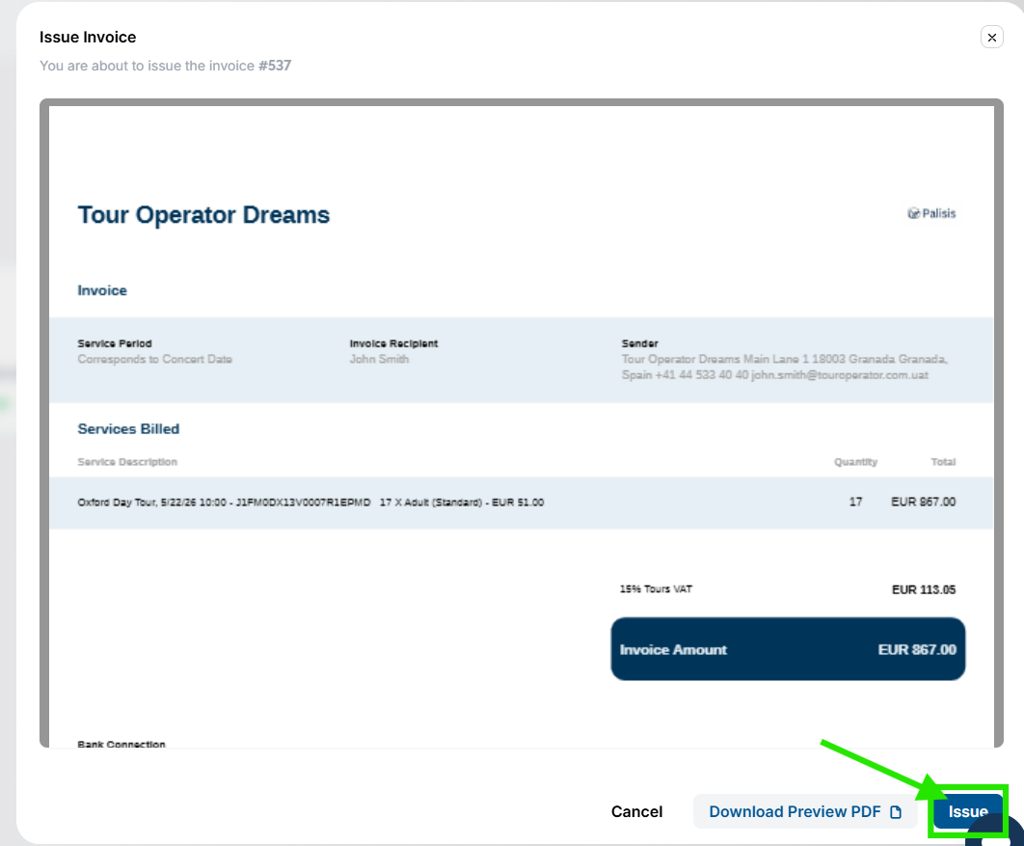This screenshot has height=846, width=1024.
Task: Close the Issue Invoice dialog
Action: pyautogui.click(x=991, y=37)
